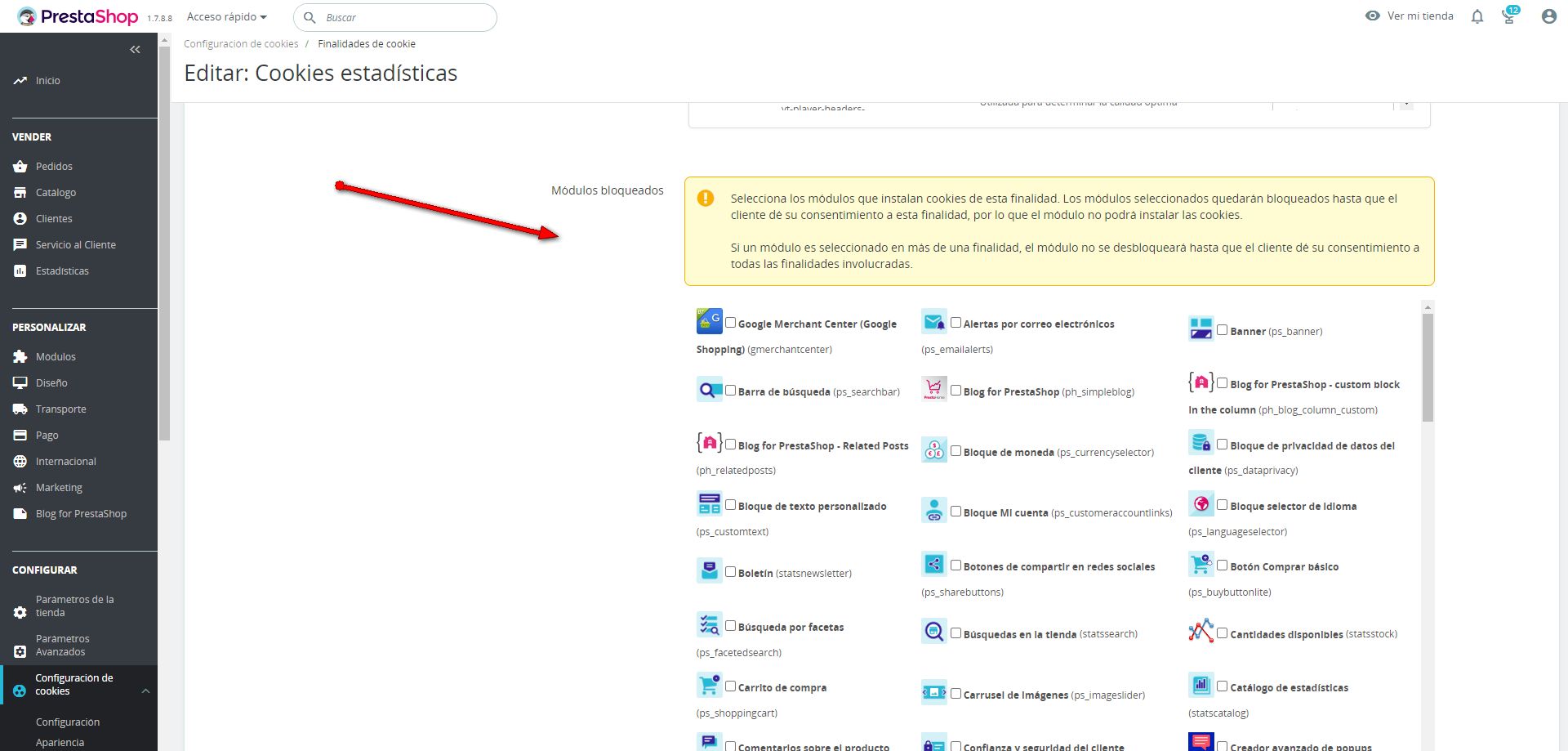Check Blog for PrestaShop (ph_simpleblog) checkbox
This screenshot has height=751, width=1568.
click(956, 391)
